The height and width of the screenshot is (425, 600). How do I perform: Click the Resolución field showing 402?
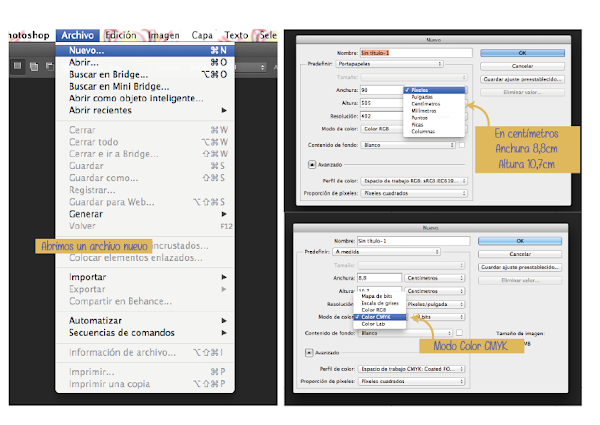tap(382, 116)
